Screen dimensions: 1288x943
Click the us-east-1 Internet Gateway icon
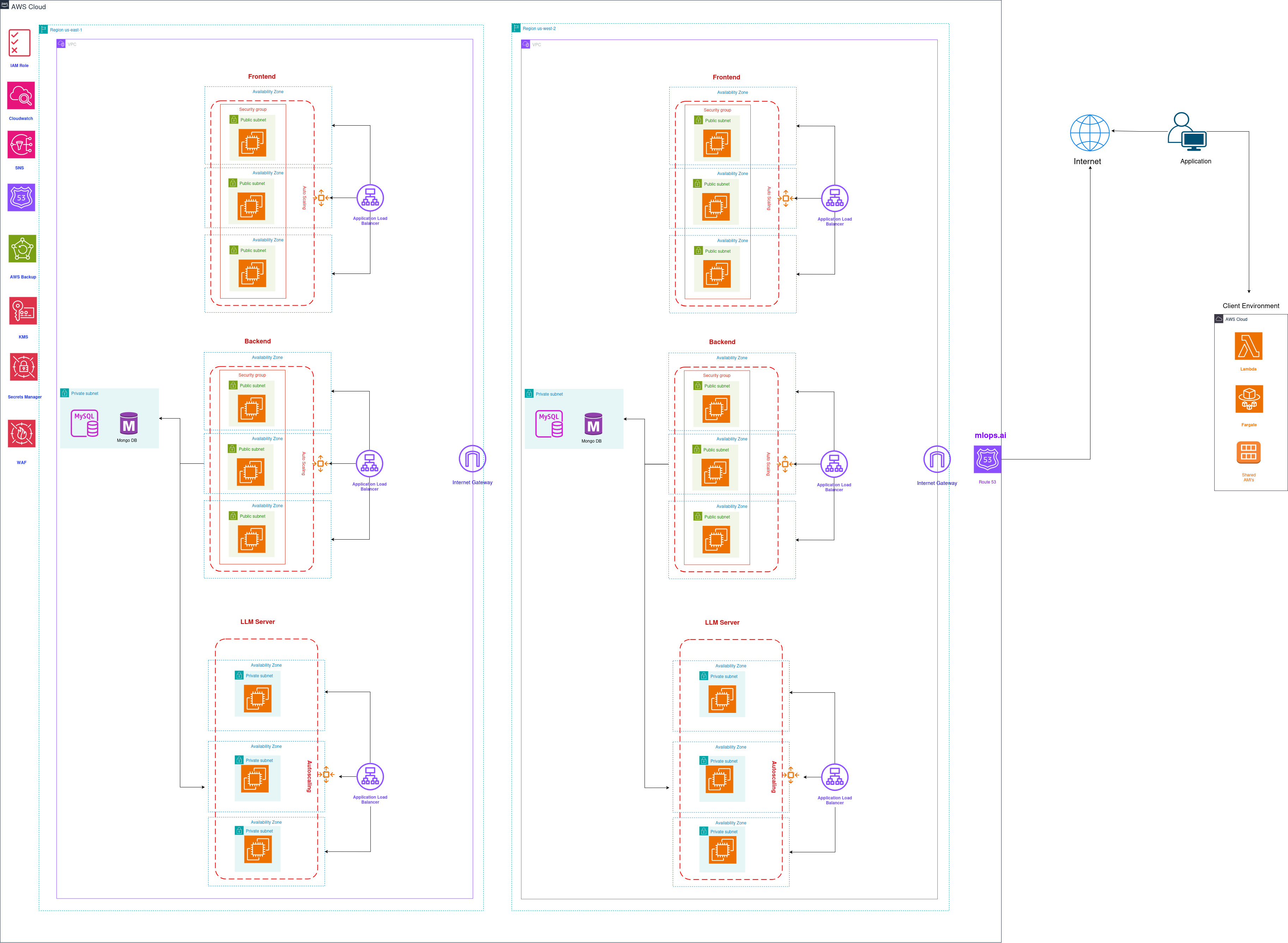[472, 459]
